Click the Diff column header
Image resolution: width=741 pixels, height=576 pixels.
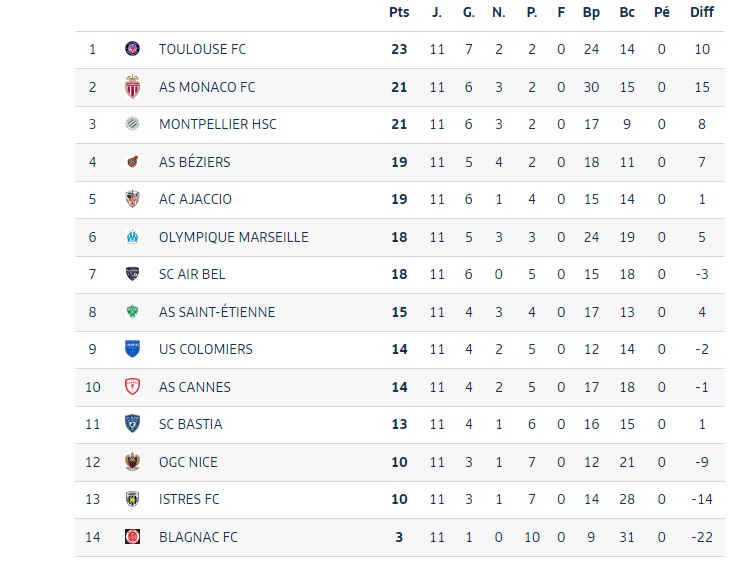click(702, 13)
